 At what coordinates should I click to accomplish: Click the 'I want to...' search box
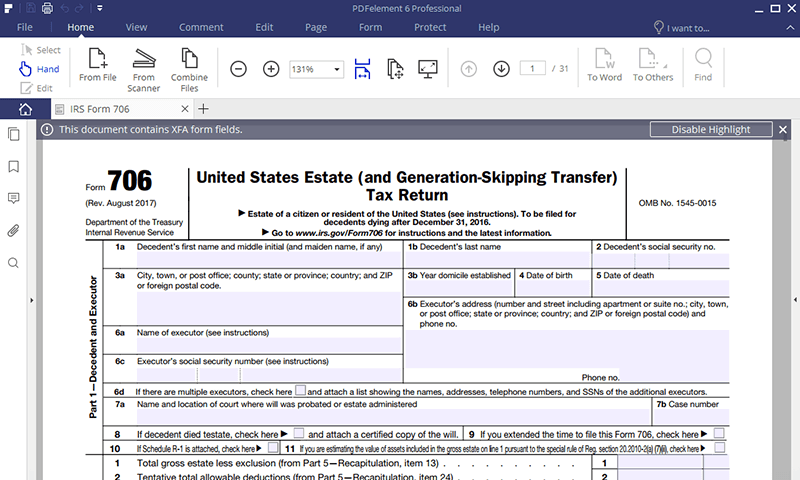tap(682, 28)
